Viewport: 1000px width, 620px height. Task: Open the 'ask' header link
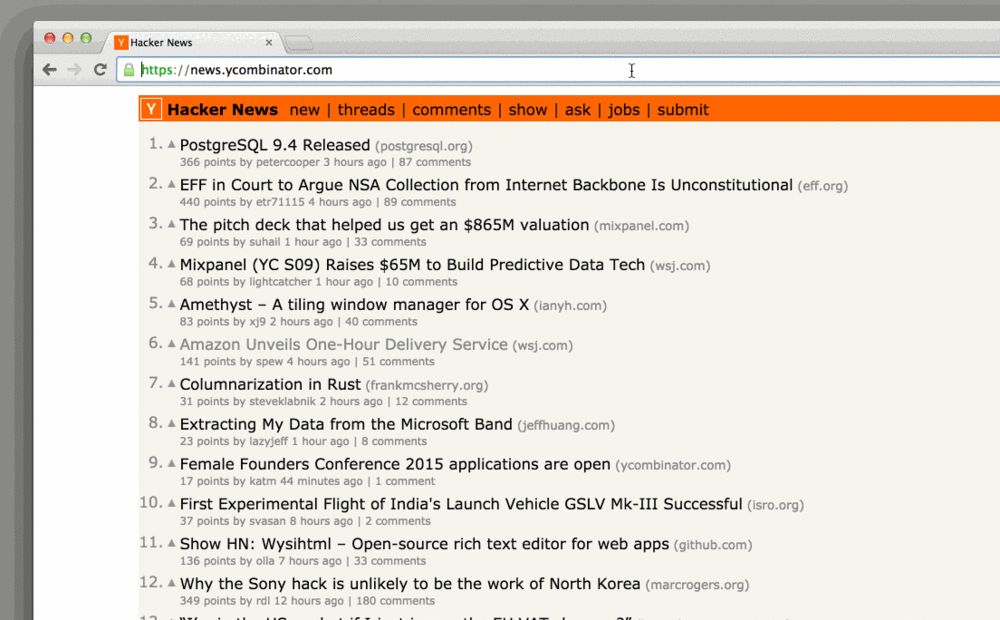(578, 110)
